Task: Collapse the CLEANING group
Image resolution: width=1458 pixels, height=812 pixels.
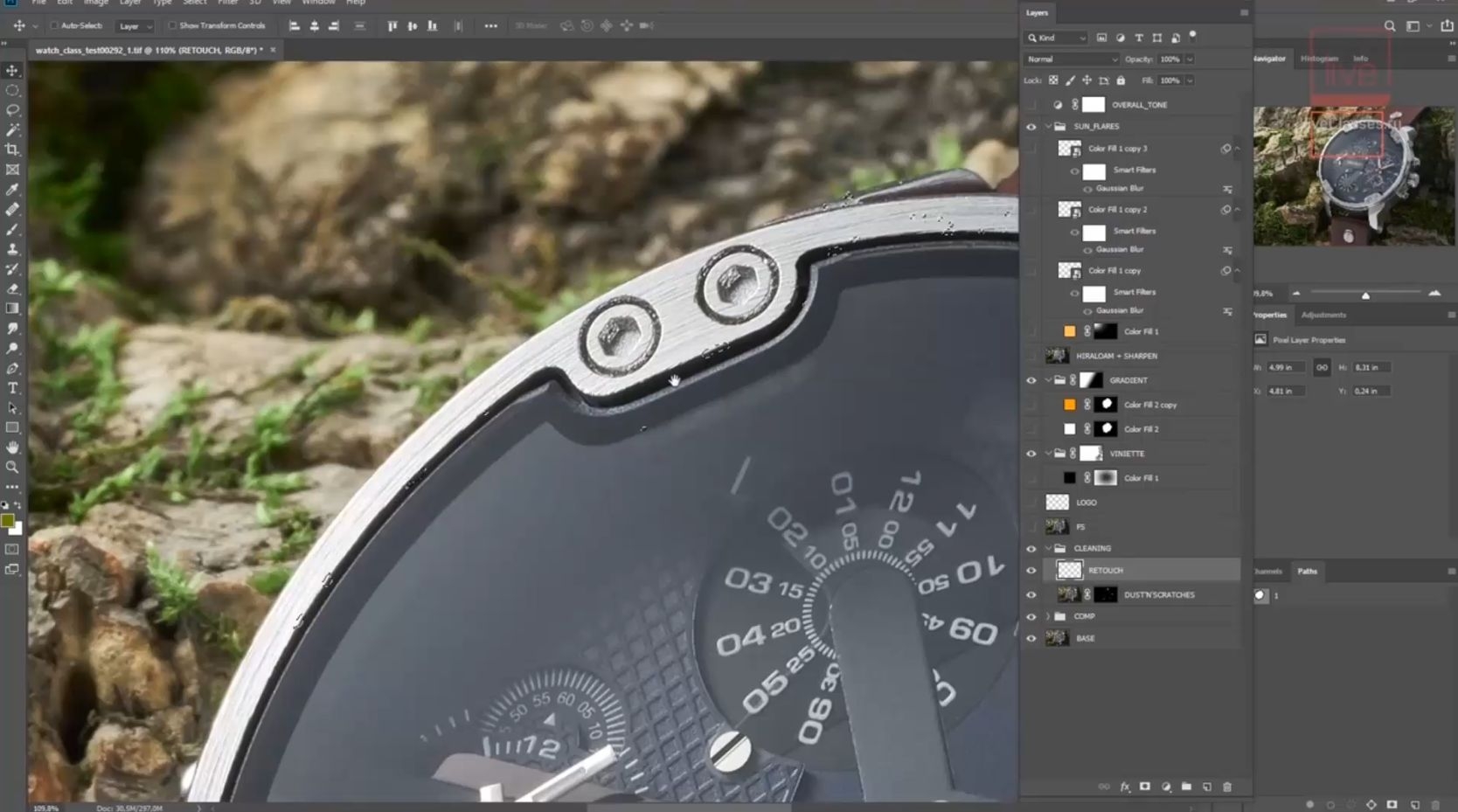Action: click(1048, 549)
